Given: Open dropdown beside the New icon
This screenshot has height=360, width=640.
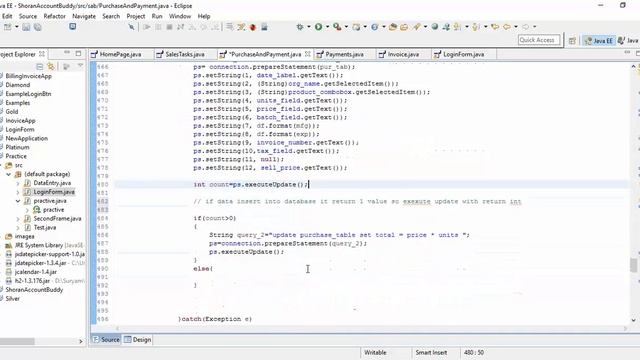Looking at the screenshot, I should (17, 27).
